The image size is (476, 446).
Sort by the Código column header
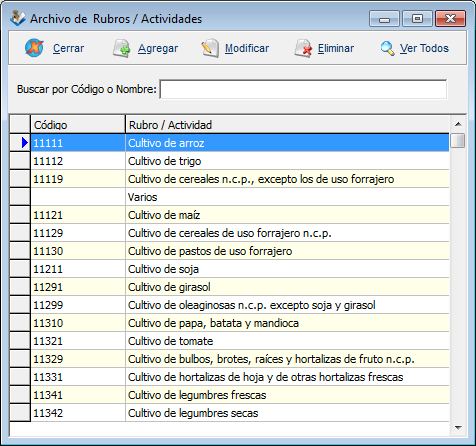[78, 125]
